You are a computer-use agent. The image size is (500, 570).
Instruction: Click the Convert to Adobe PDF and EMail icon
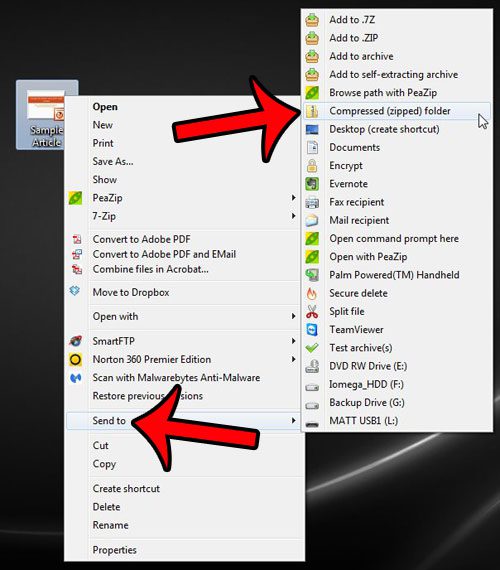[77, 254]
